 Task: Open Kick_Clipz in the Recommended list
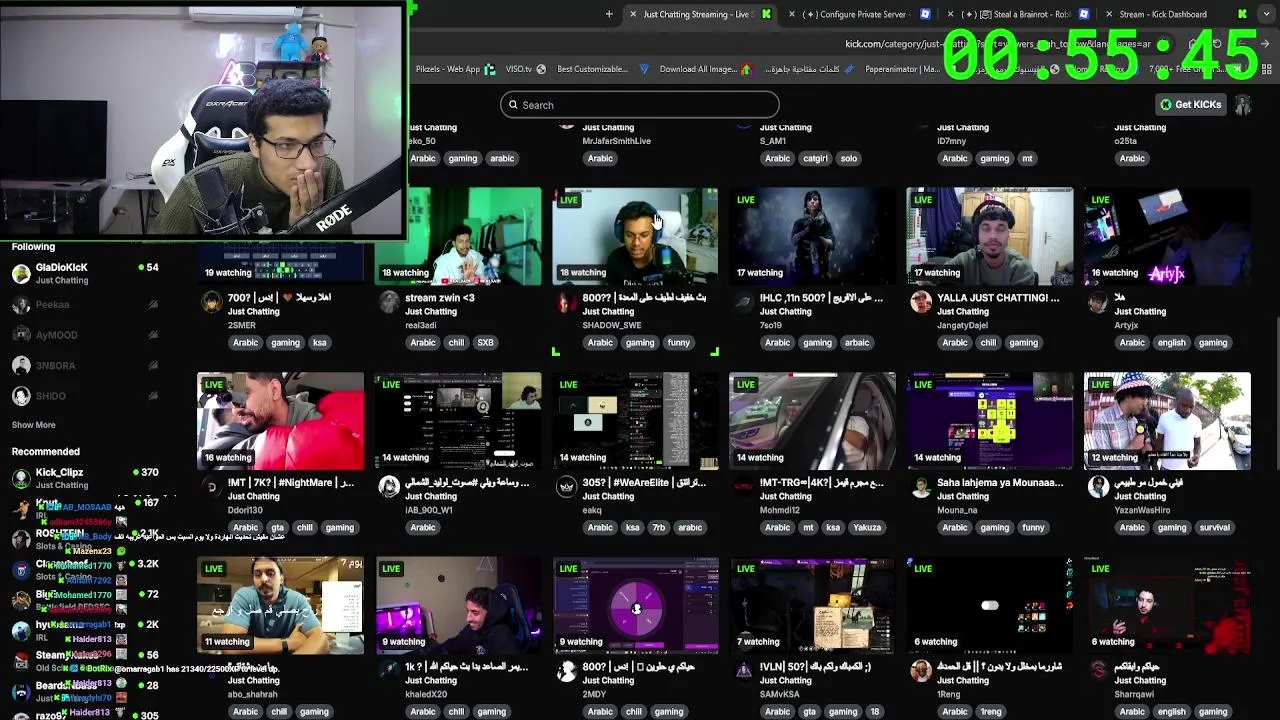[x=85, y=478]
